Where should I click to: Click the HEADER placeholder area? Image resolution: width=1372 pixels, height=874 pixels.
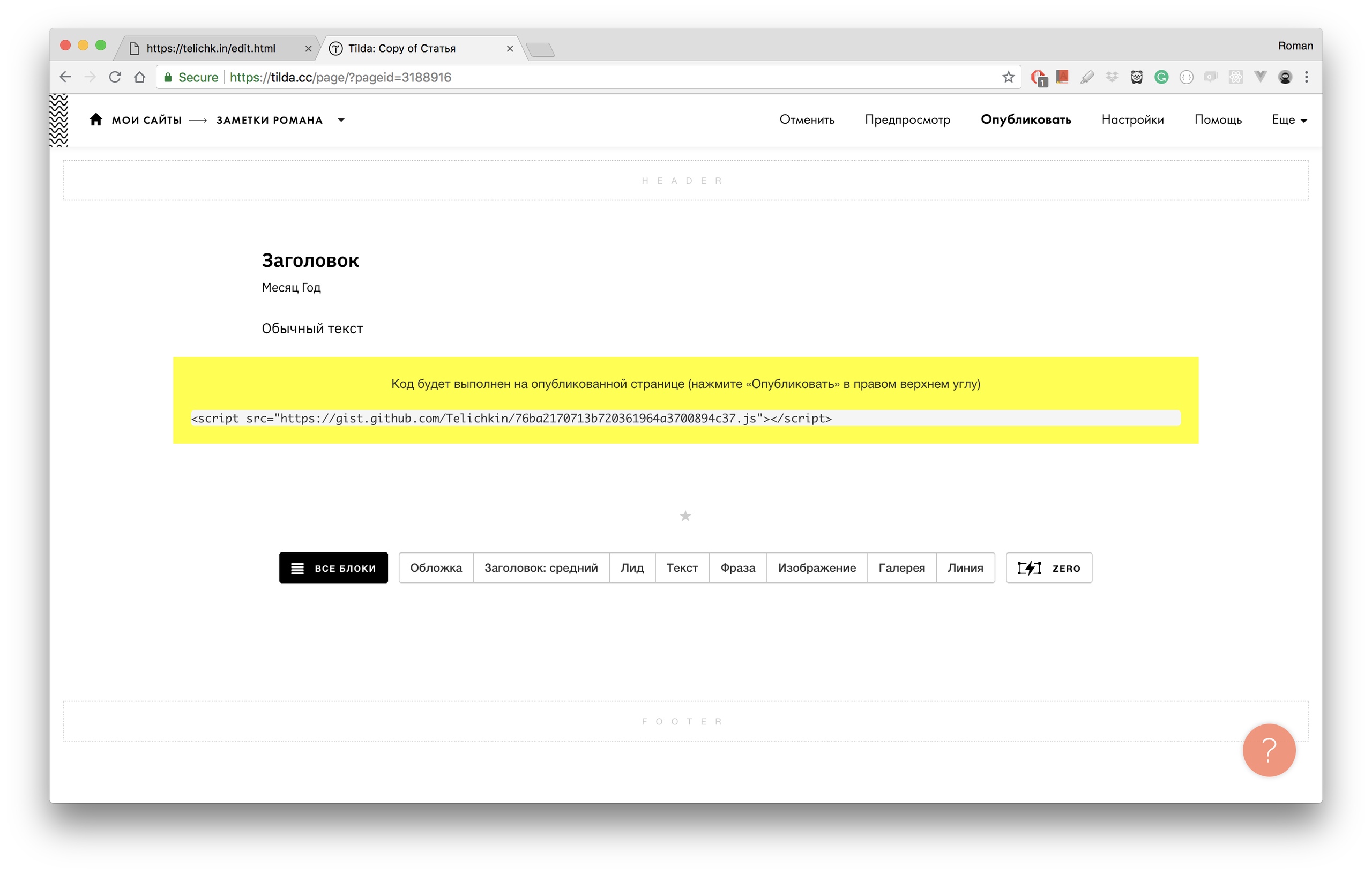click(x=685, y=181)
